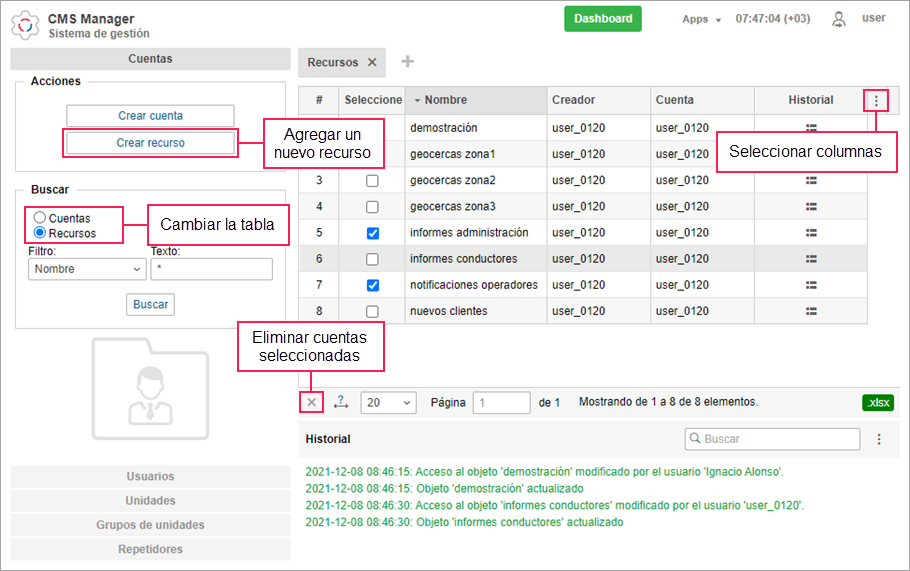Click log entry 'Objeto demostración actualizado'
The height and width of the screenshot is (571, 910).
click(445, 489)
